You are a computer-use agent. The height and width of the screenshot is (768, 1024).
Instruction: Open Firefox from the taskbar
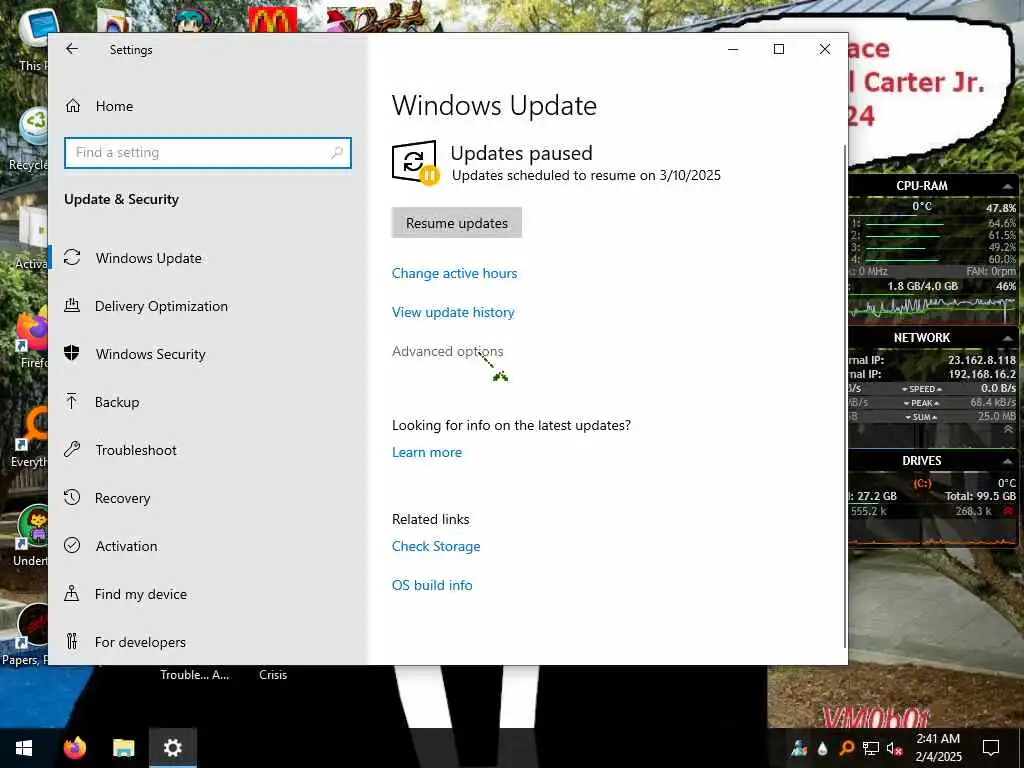tap(74, 748)
